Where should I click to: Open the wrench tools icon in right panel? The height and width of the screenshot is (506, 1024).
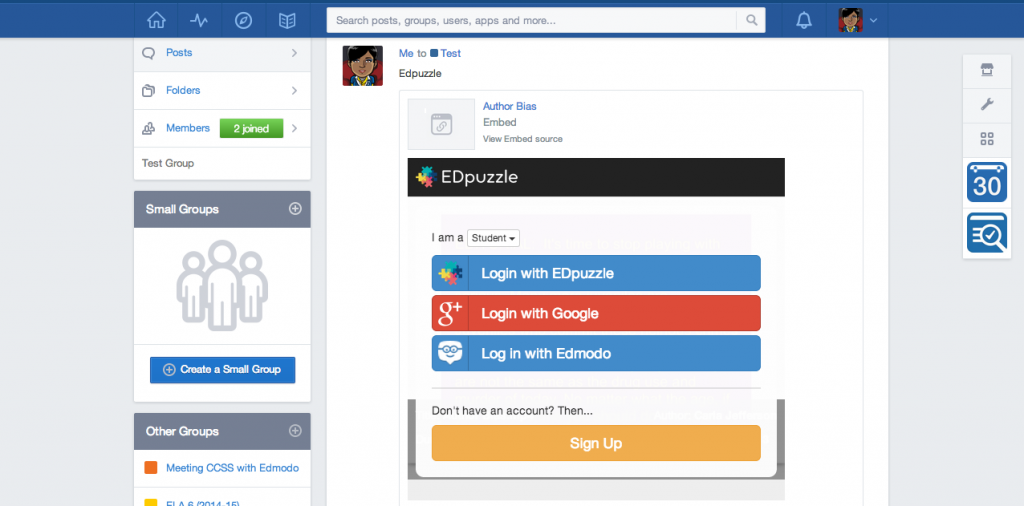987,104
